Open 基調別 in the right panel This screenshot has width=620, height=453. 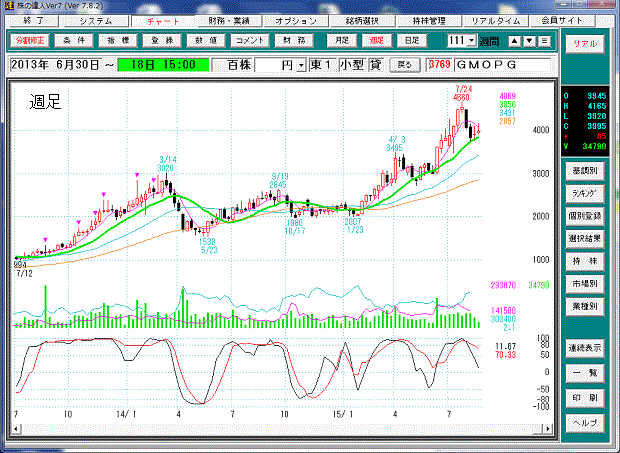click(x=585, y=171)
